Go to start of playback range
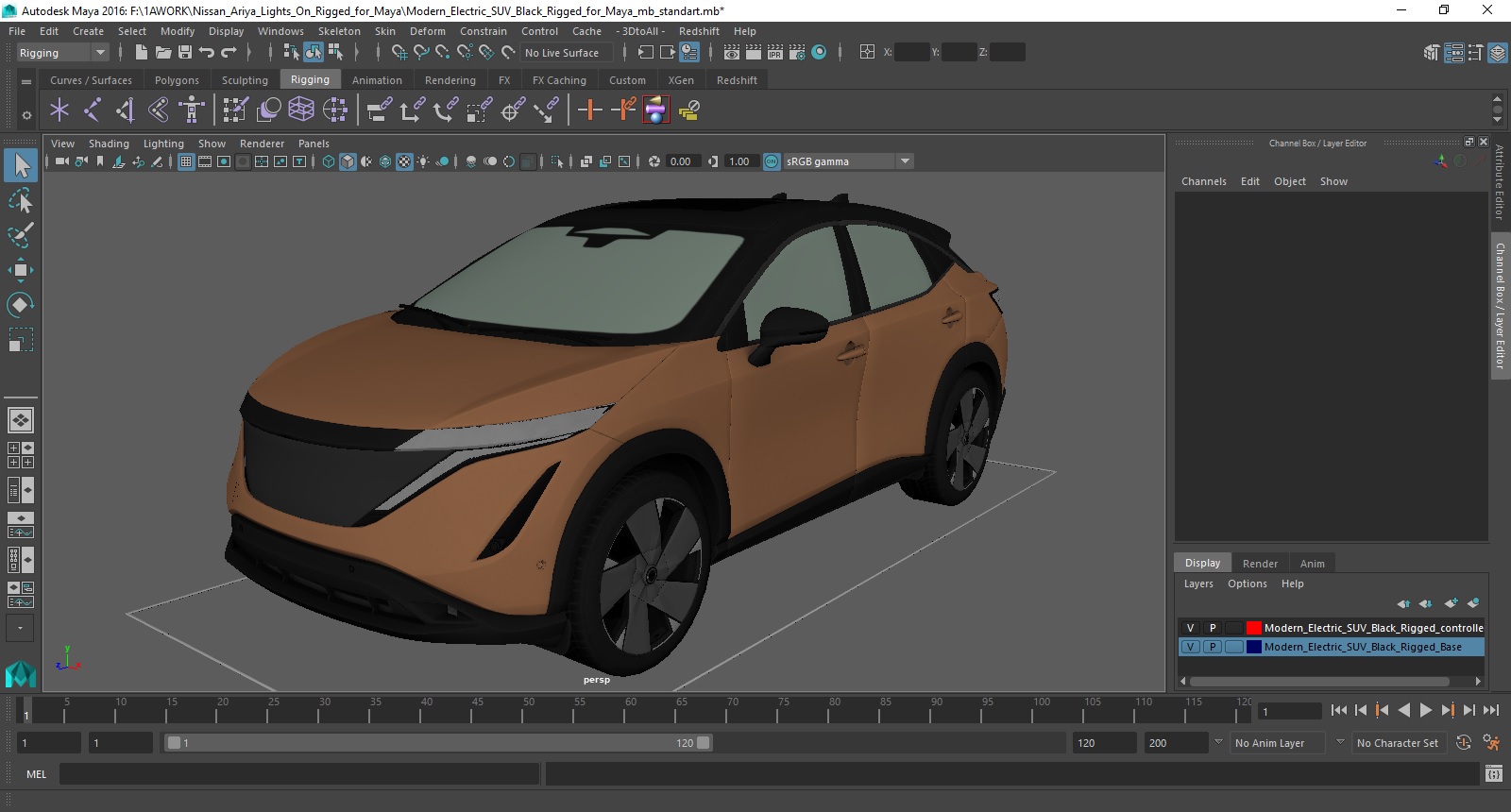Image resolution: width=1511 pixels, height=812 pixels. click(1338, 710)
